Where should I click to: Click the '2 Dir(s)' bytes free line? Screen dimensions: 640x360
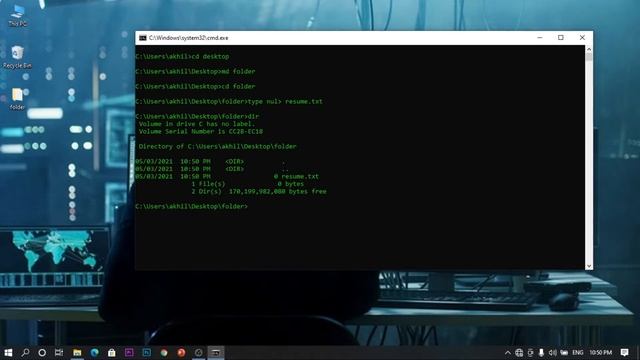click(x=259, y=191)
